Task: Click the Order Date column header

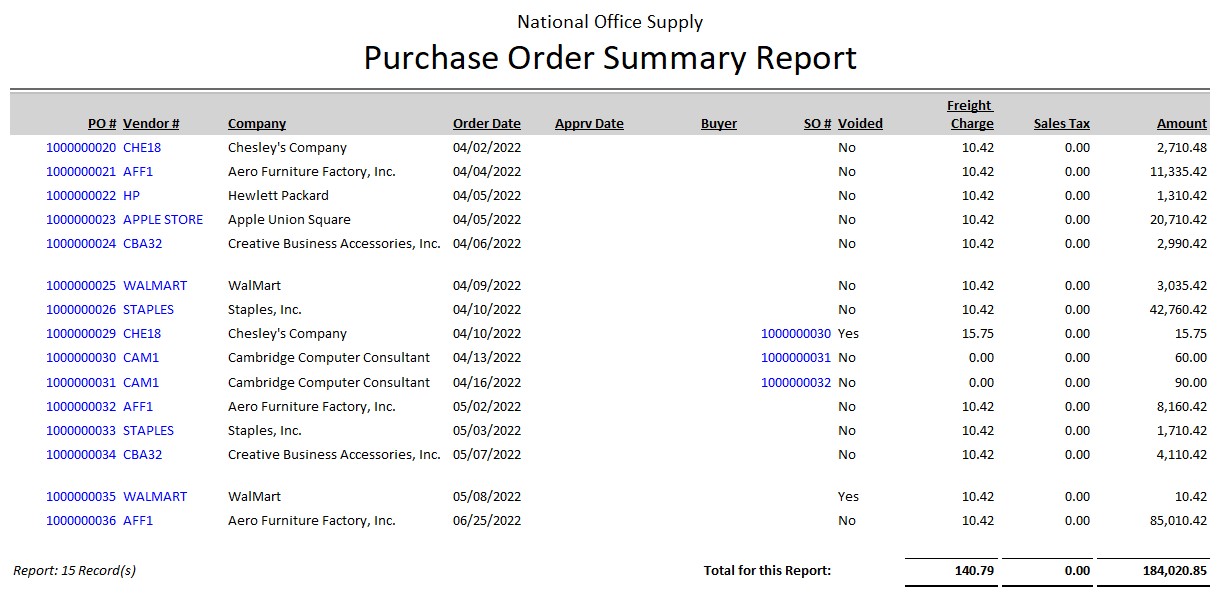Action: 487,124
